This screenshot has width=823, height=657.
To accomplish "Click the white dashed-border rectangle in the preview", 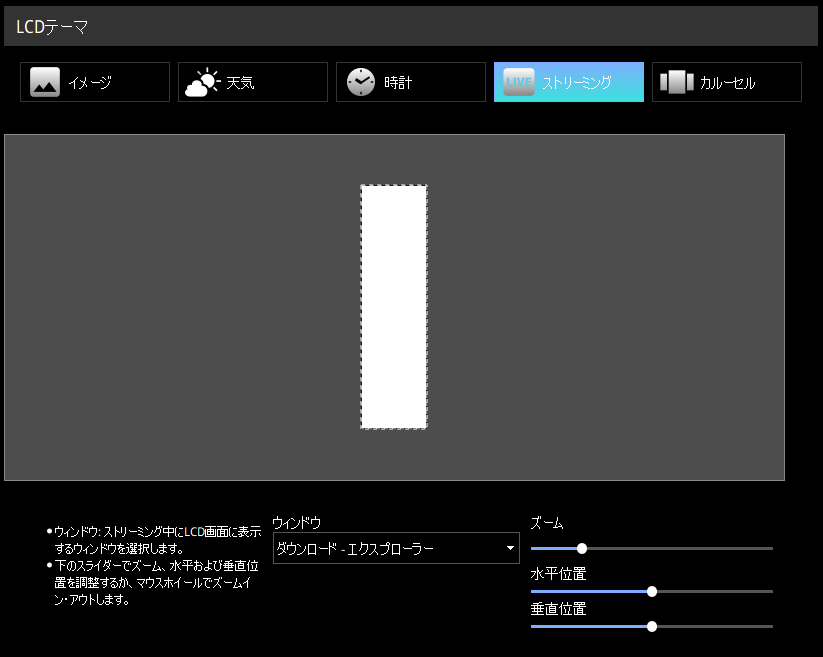I will point(394,307).
